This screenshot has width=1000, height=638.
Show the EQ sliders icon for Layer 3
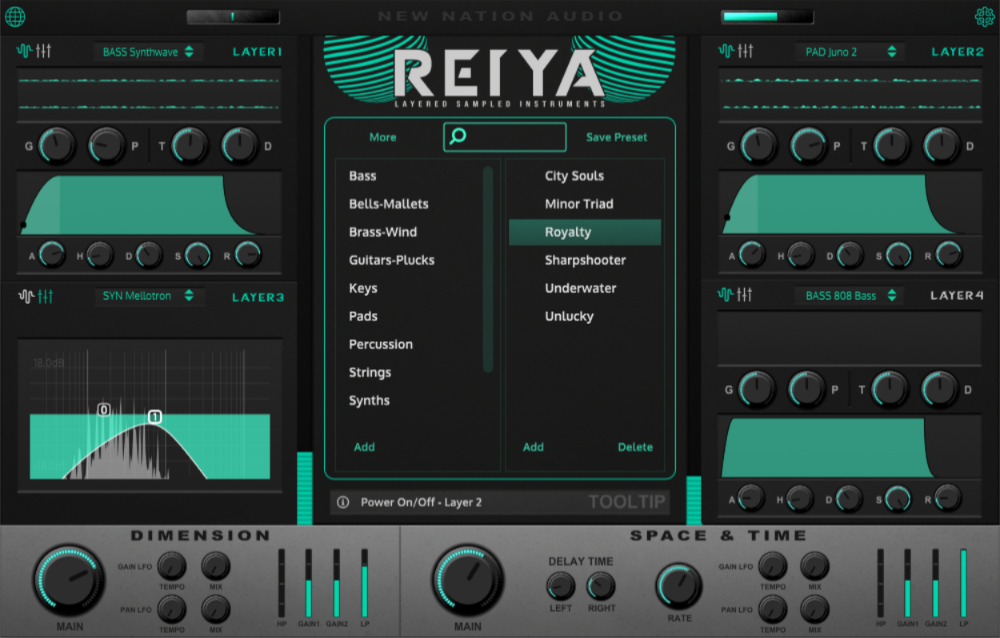44,296
